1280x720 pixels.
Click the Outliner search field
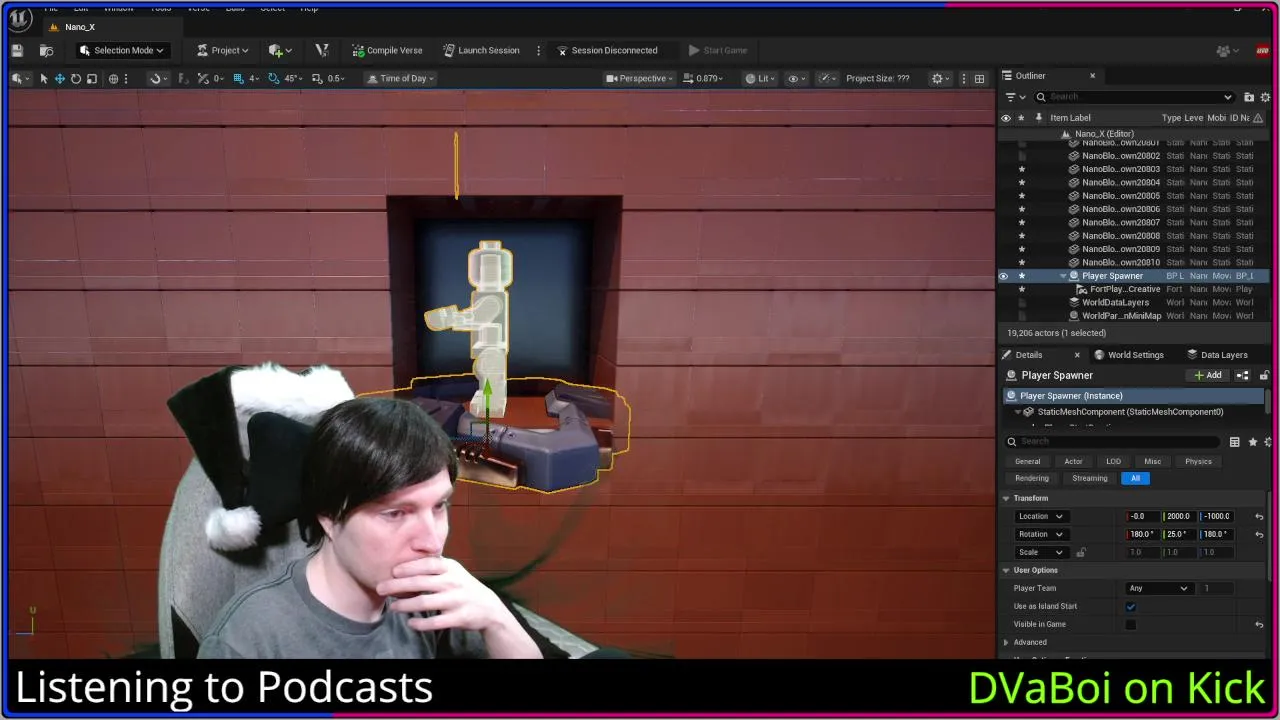[x=1134, y=97]
